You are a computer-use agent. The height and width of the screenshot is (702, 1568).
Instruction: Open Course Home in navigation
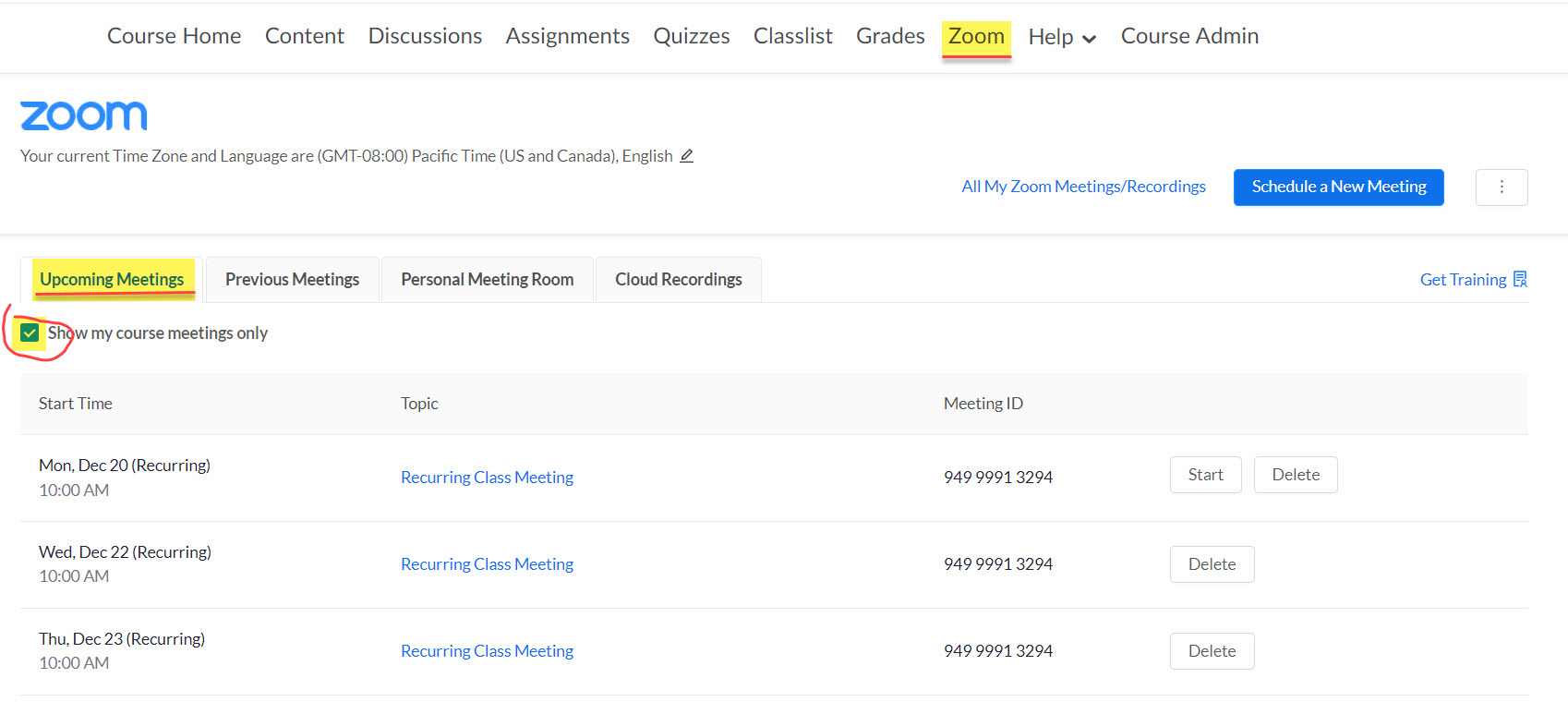(174, 36)
